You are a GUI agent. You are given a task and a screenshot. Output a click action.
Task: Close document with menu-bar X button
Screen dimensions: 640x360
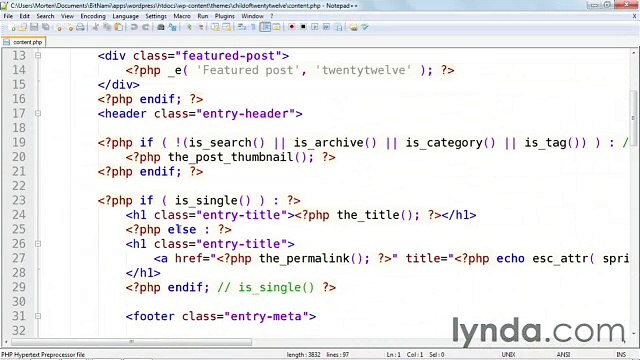pos(635,16)
